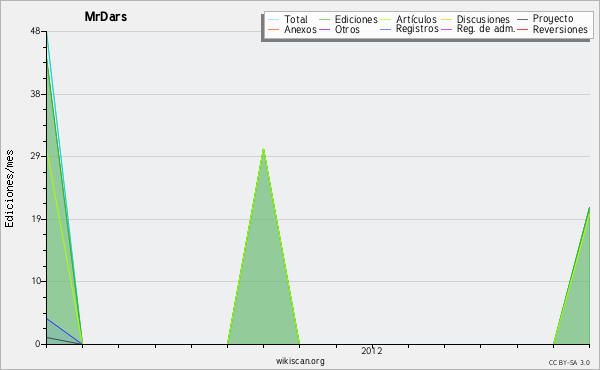The image size is (600, 370).
Task: Click the 48 y-axis value
Action: coord(35,31)
